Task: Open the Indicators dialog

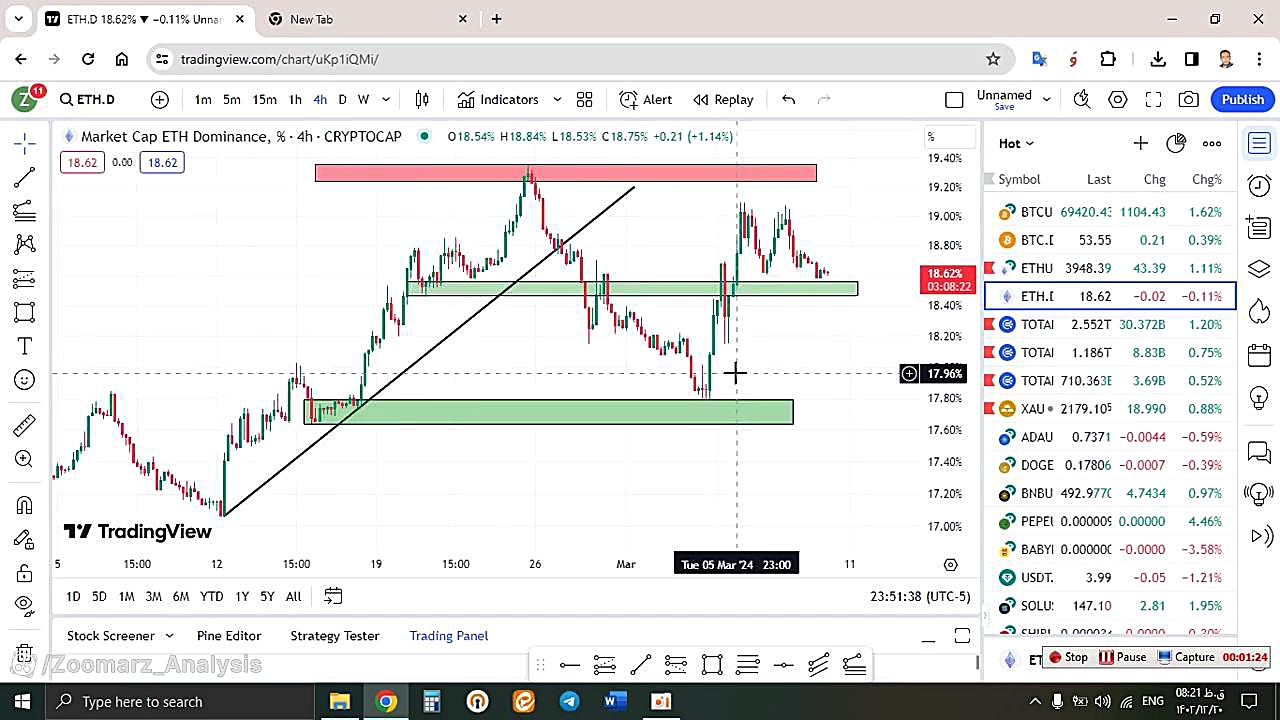Action: pyautogui.click(x=498, y=99)
